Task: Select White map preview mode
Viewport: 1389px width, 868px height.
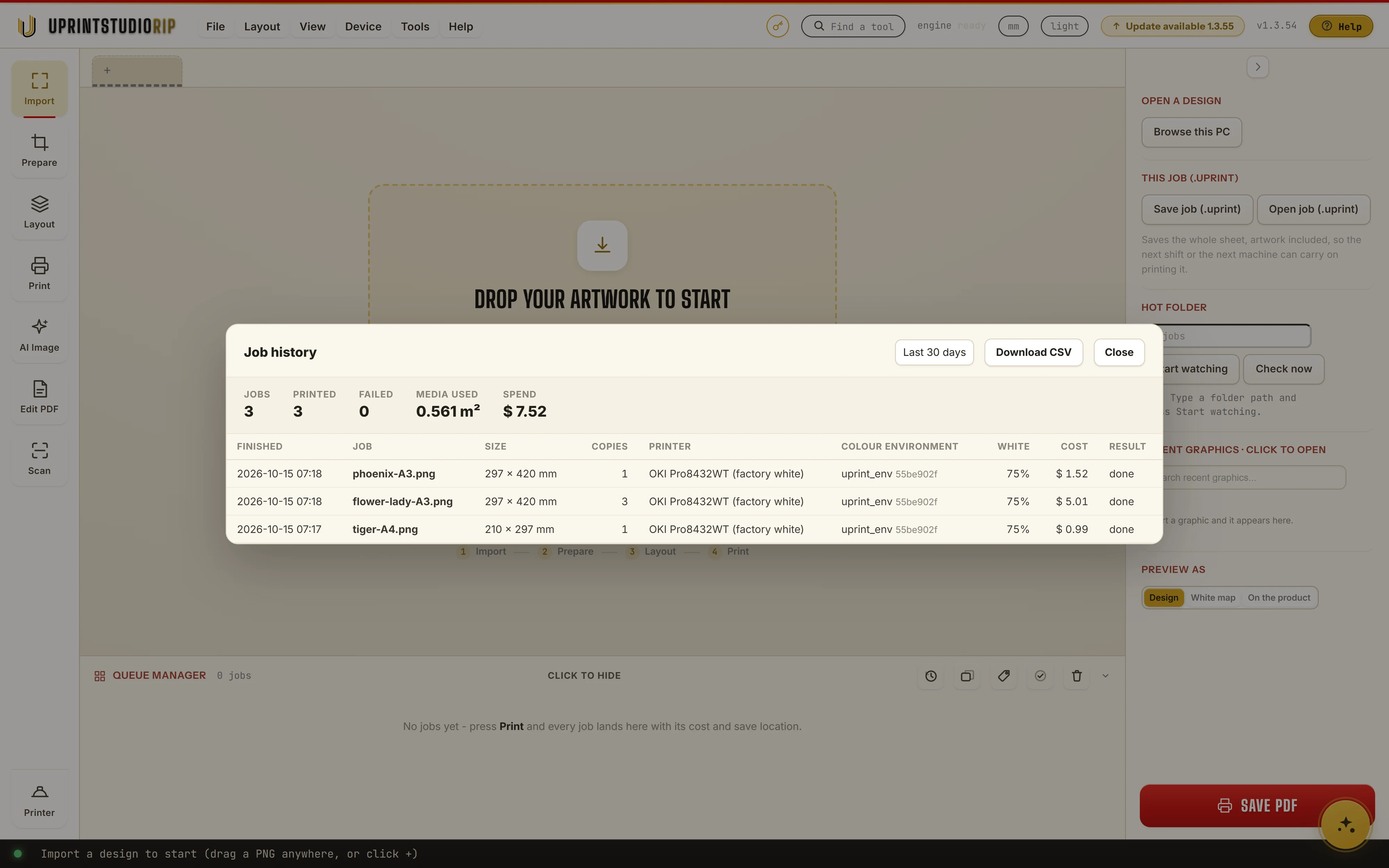Action: (x=1213, y=598)
